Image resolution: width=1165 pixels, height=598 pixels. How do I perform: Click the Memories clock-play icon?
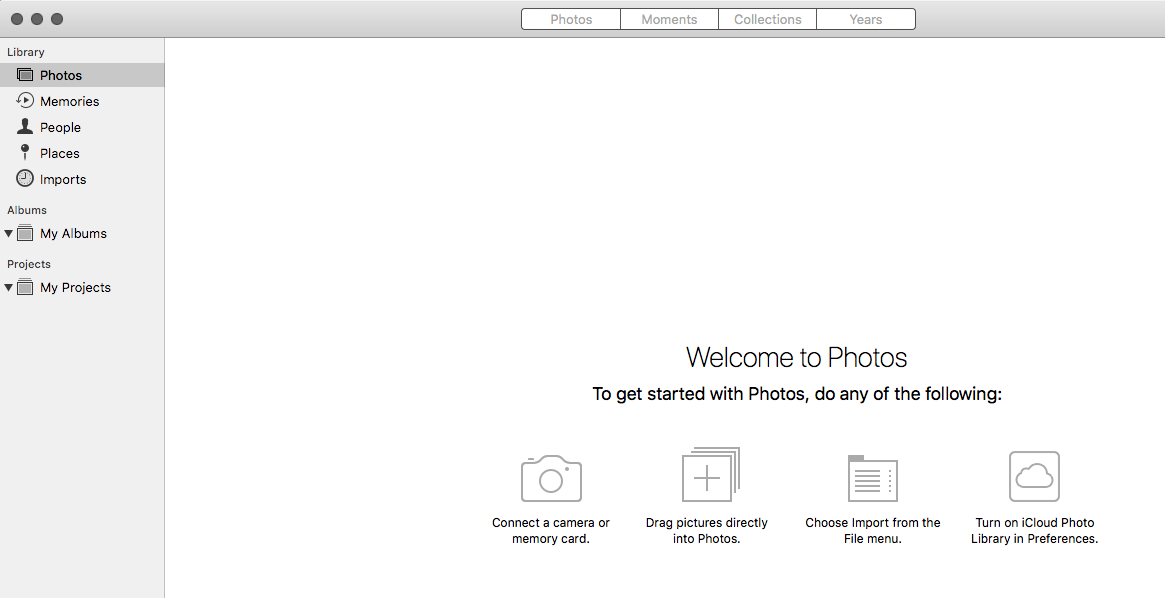pos(25,100)
